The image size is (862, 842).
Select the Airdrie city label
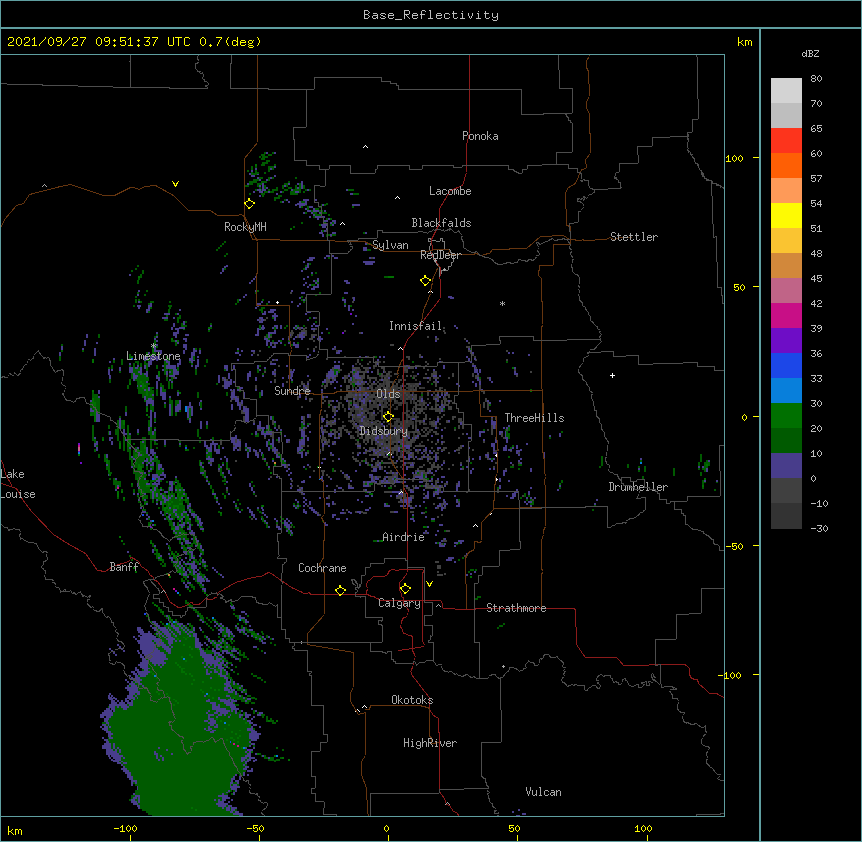(404, 537)
